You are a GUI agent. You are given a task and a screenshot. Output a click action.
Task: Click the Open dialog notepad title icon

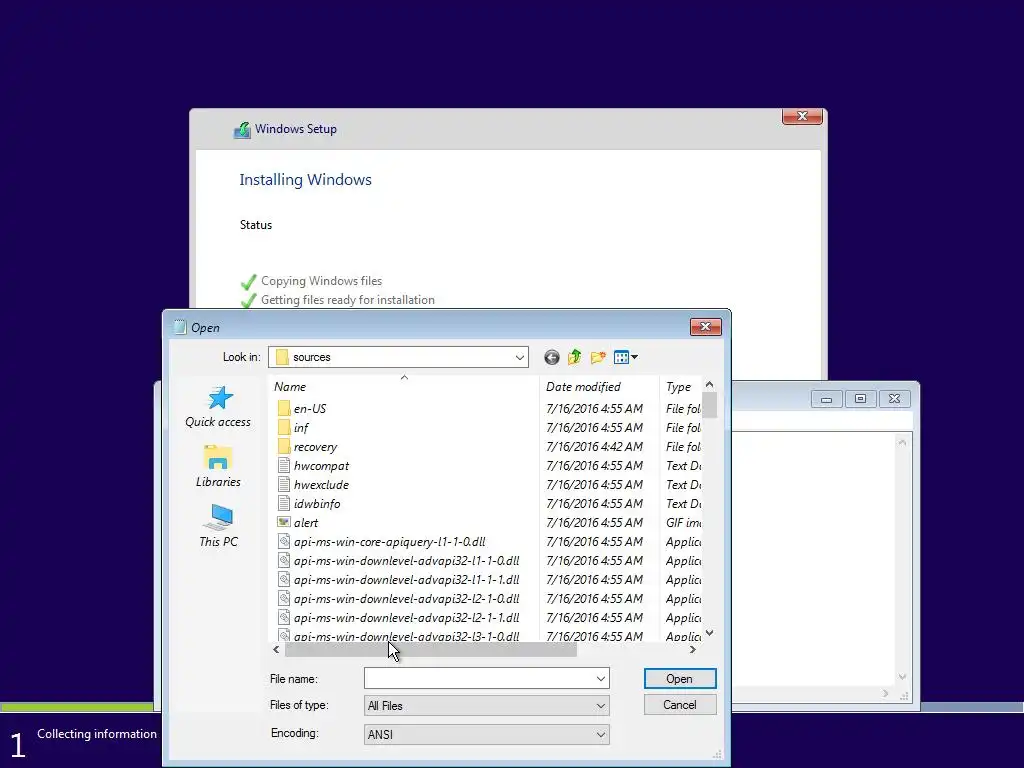point(180,327)
